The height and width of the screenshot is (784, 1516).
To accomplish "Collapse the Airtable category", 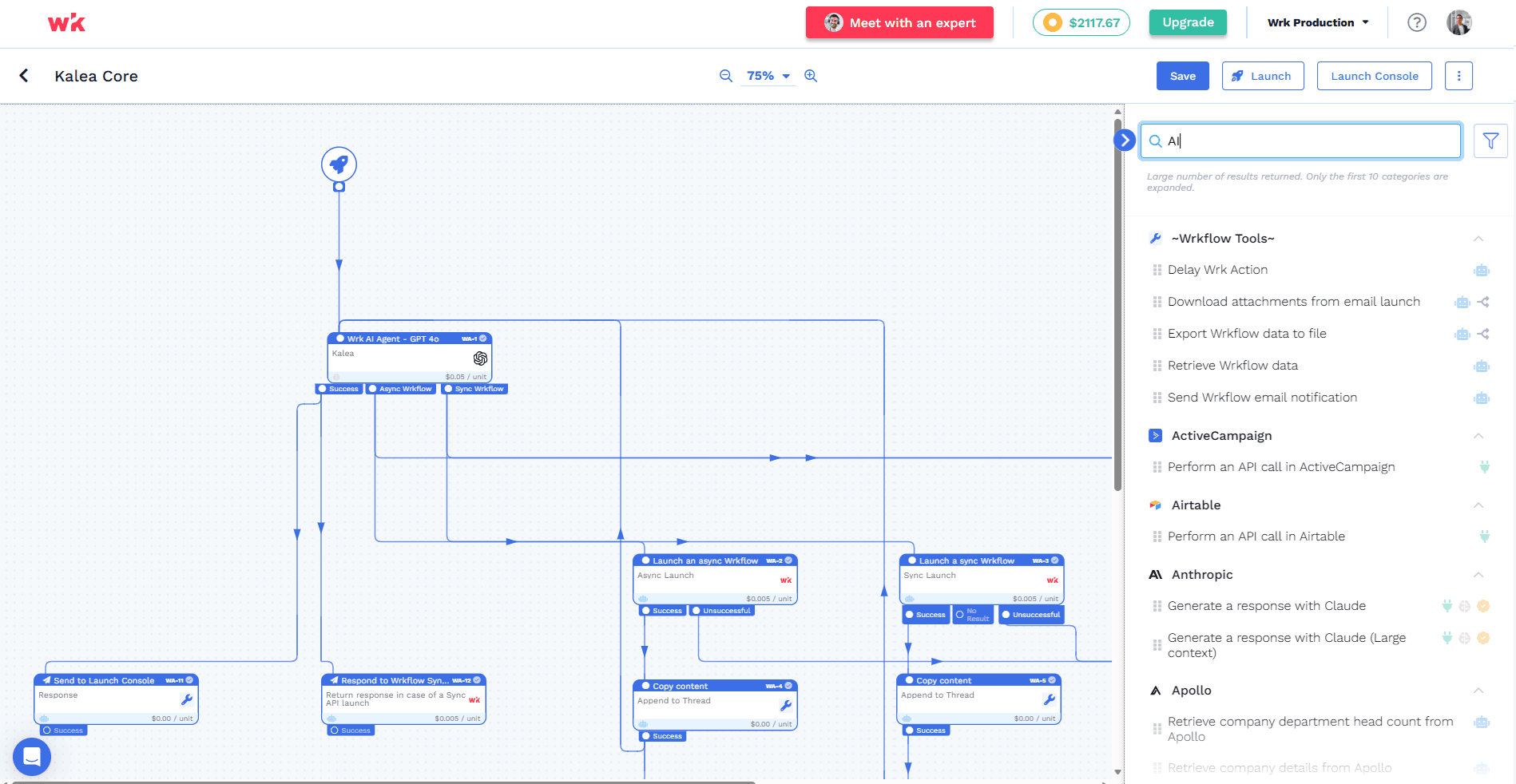I will 1478,505.
